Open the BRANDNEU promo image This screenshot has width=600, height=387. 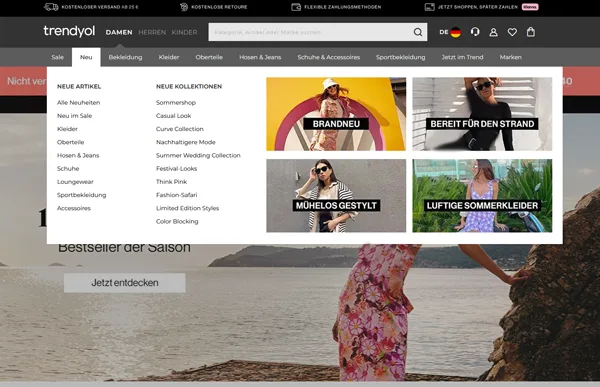tap(336, 114)
